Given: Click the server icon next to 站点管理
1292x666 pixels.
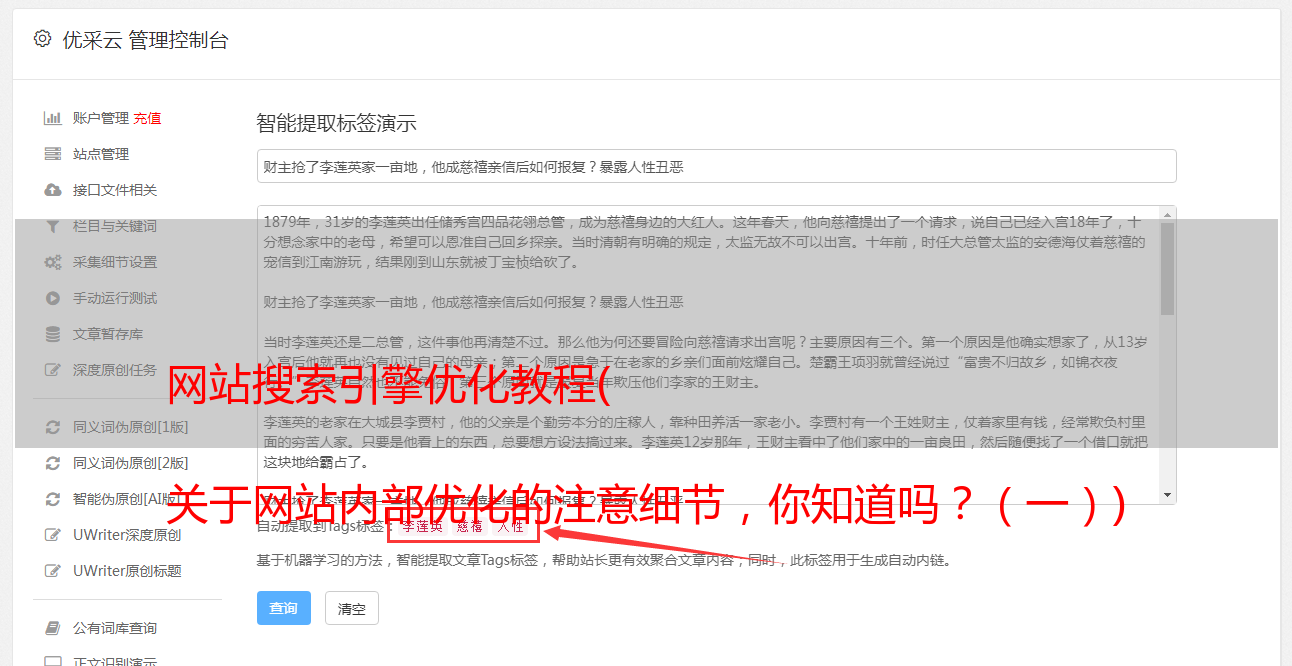Looking at the screenshot, I should (x=53, y=154).
